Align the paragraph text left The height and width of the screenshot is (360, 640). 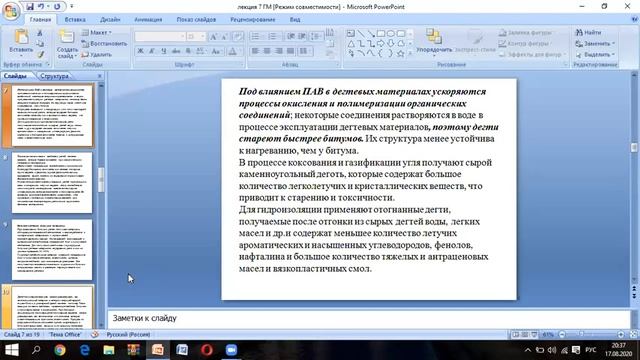[255, 51]
